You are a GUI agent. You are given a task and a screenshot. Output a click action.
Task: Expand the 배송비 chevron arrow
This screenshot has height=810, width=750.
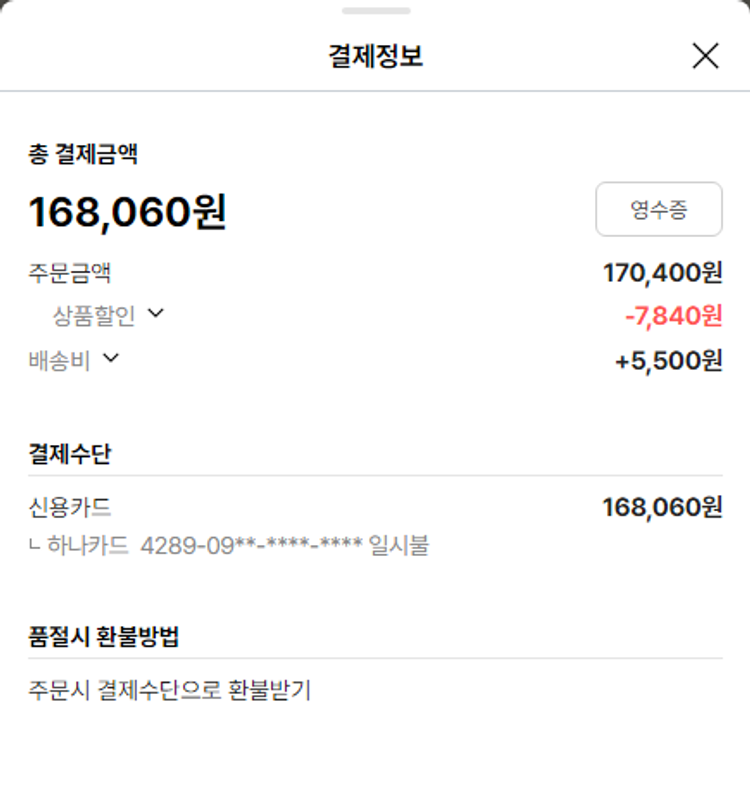(x=111, y=358)
